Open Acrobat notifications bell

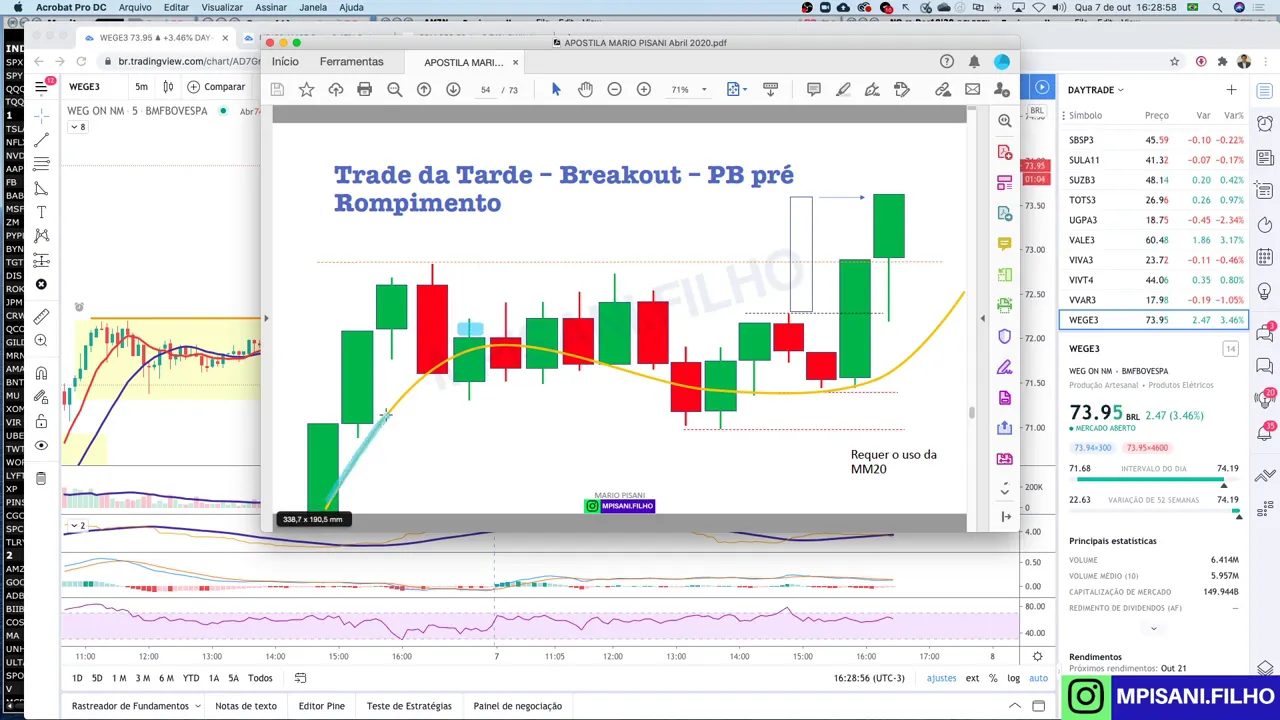pyautogui.click(x=974, y=62)
